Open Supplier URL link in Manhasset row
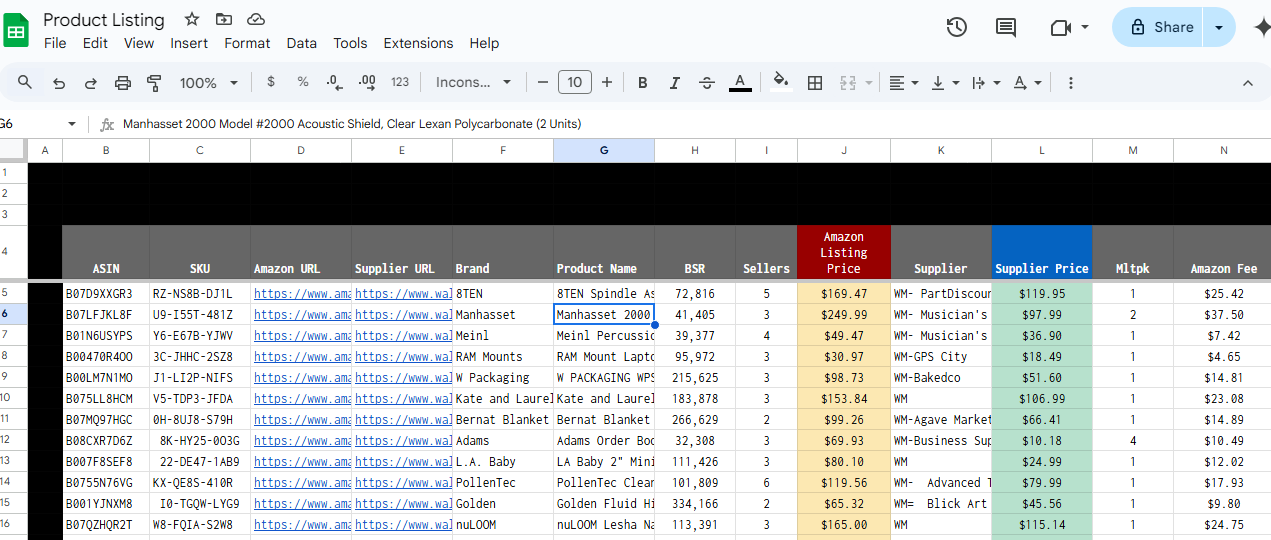Screen dimensions: 1271x540 403,315
